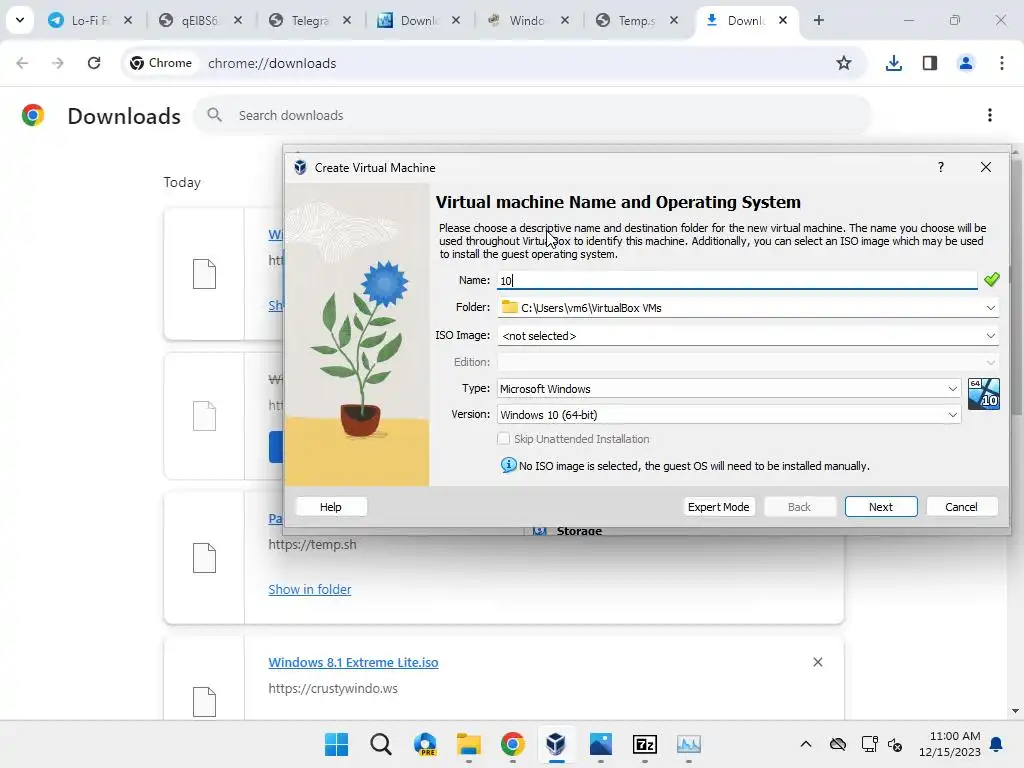Screen dimensions: 1024x768
Task: Switch to Expert Mode
Action: click(718, 507)
